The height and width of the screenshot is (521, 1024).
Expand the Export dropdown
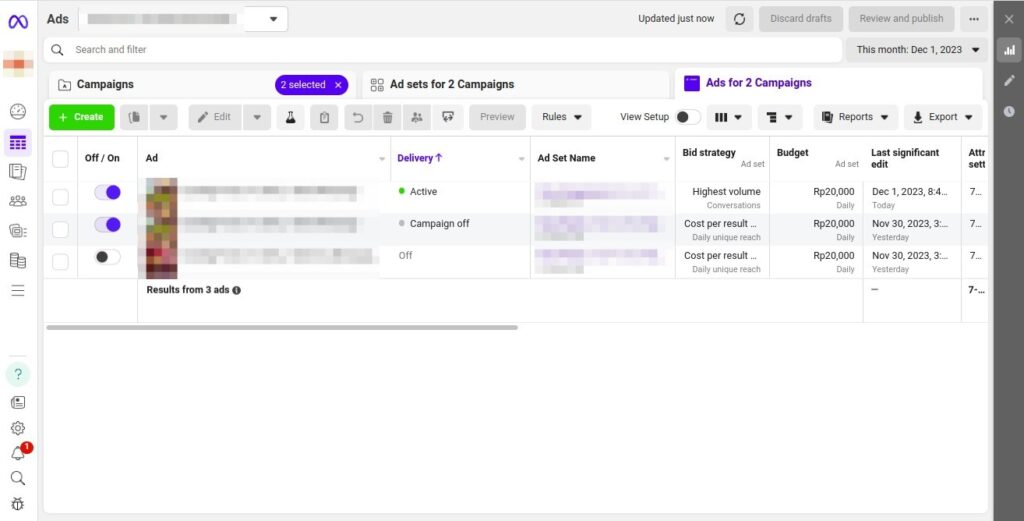tap(943, 117)
